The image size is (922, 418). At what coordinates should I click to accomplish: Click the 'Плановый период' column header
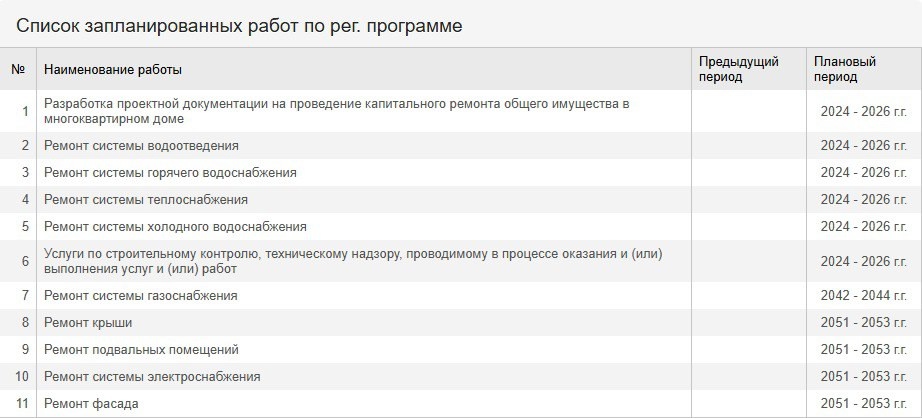pyautogui.click(x=864, y=69)
